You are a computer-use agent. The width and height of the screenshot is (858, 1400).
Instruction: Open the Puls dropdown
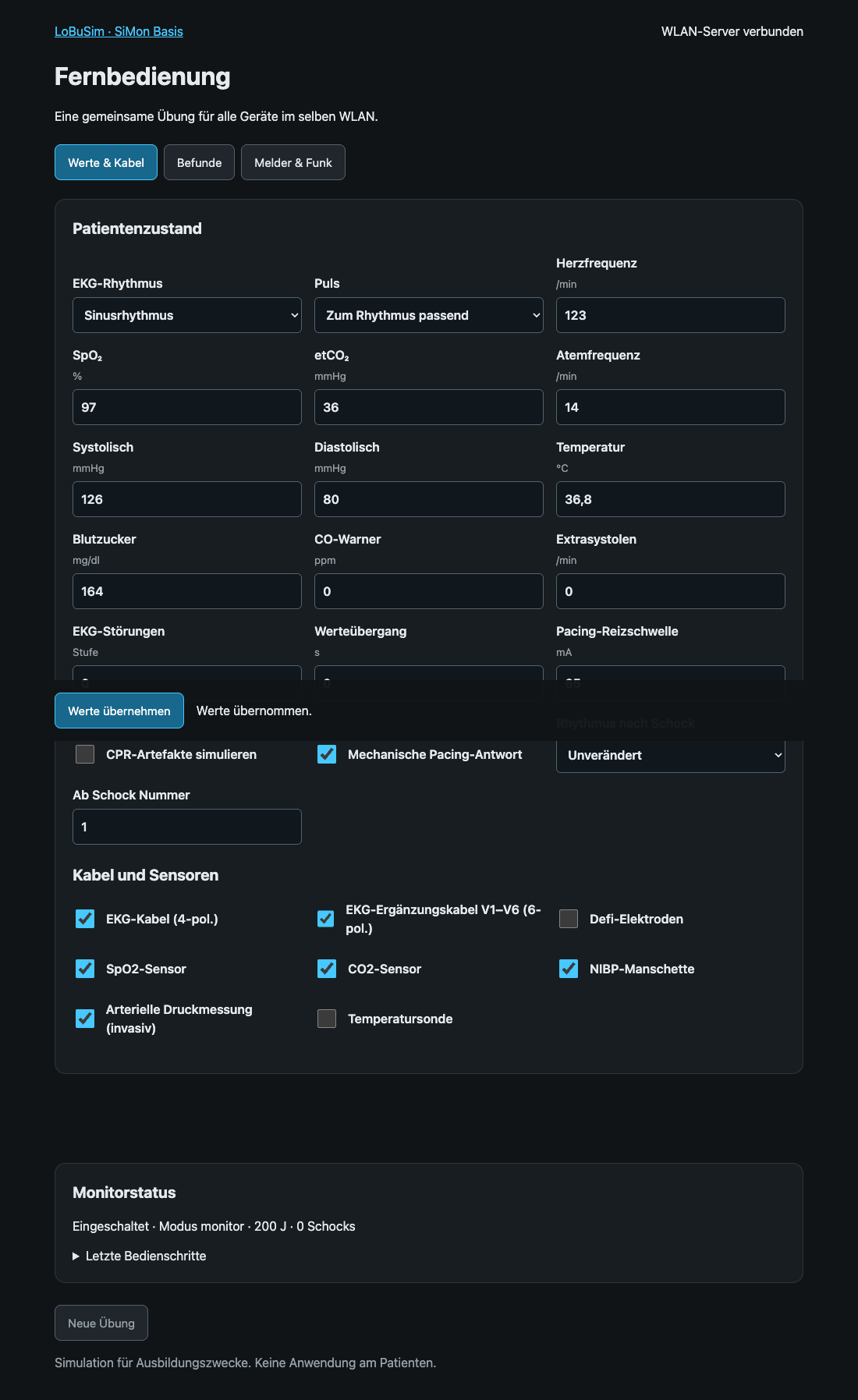pyautogui.click(x=429, y=315)
